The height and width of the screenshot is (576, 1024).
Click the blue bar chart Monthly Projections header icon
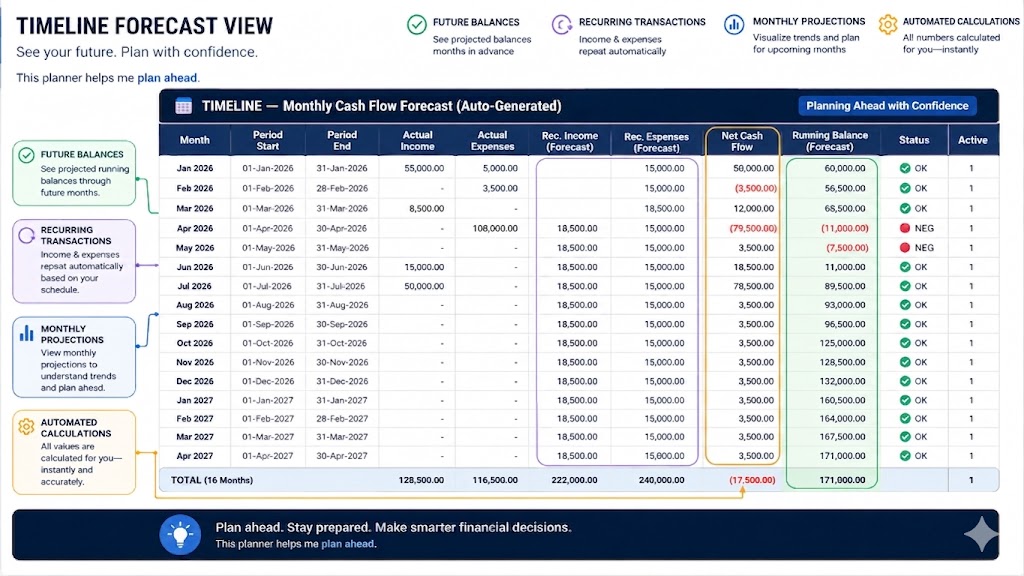(x=734, y=25)
